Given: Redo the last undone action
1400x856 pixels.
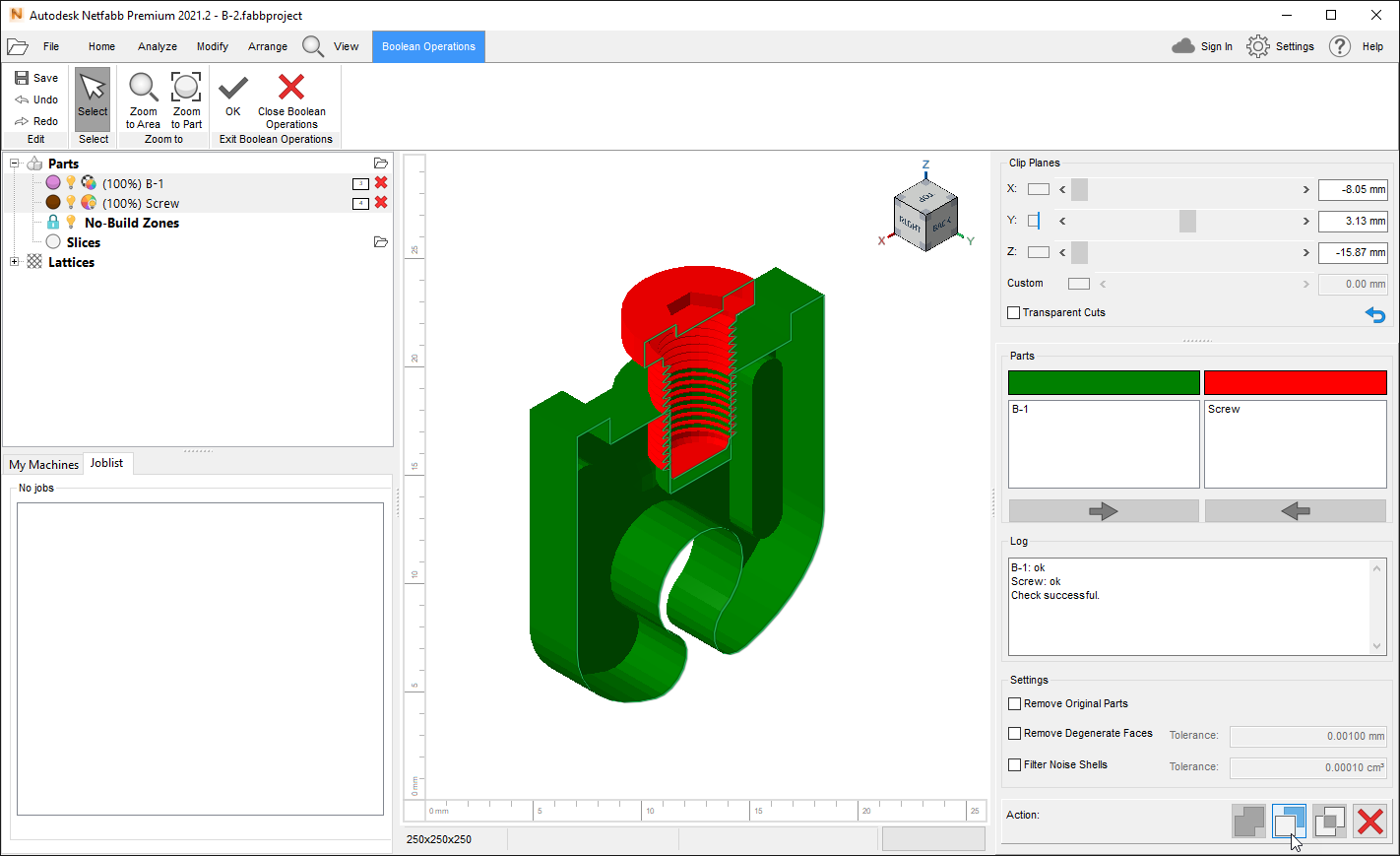Looking at the screenshot, I should coord(36,121).
